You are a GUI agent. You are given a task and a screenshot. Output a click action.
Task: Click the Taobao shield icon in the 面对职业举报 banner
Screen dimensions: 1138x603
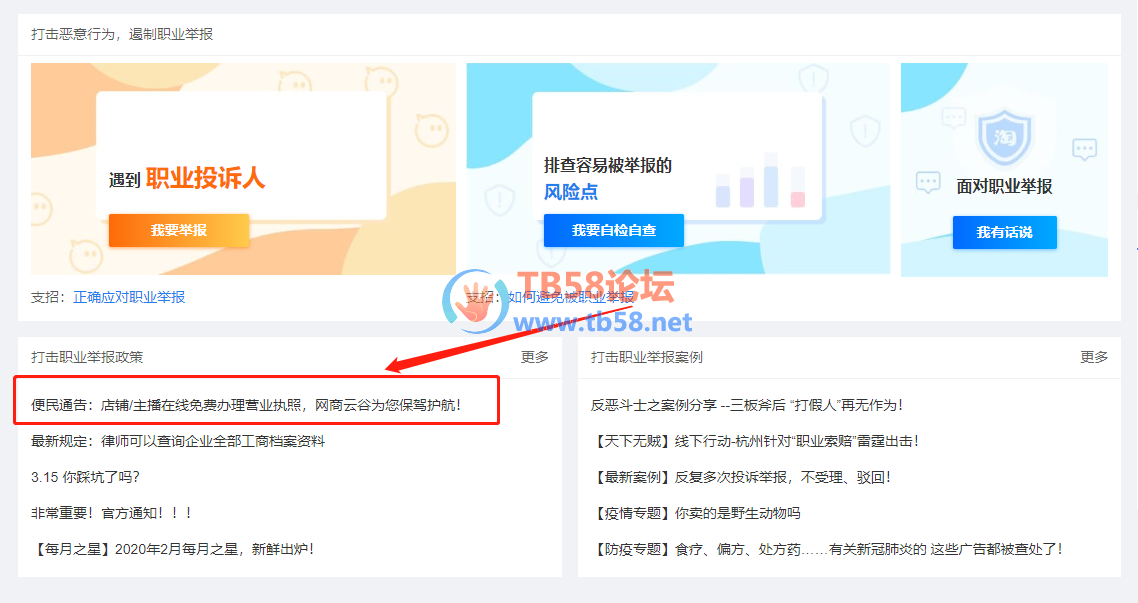pos(1004,138)
